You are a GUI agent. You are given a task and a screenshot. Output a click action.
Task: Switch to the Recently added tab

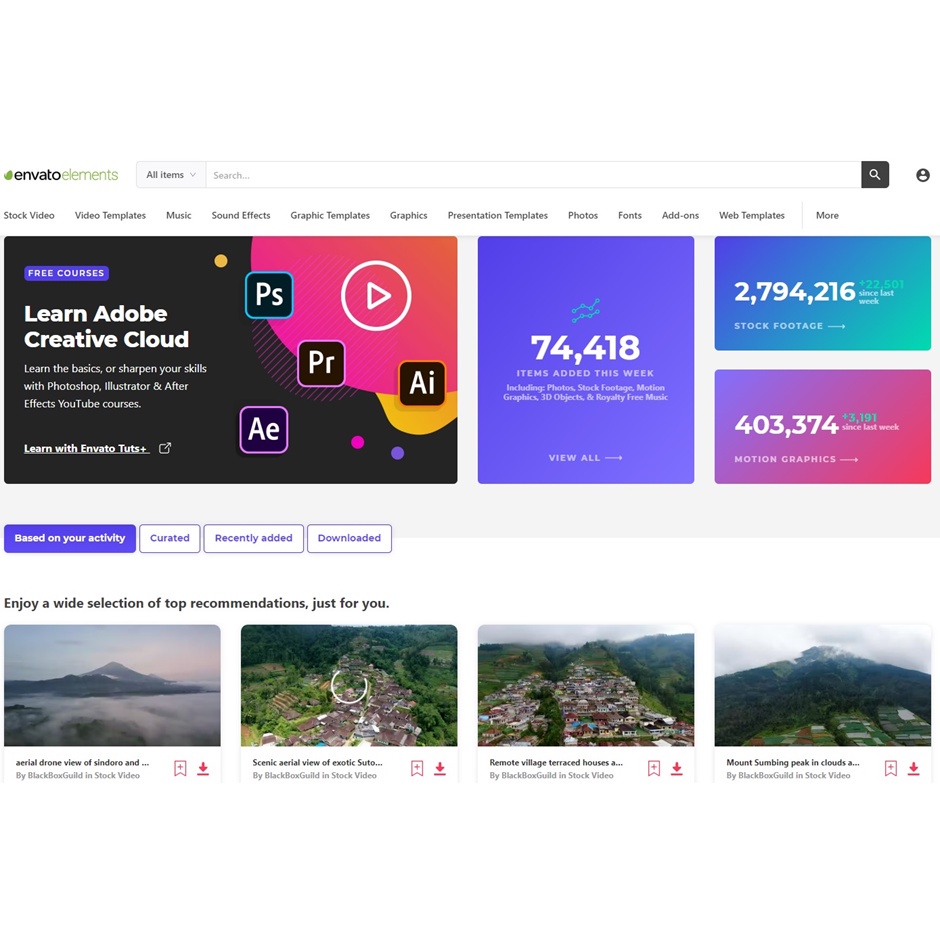click(253, 538)
